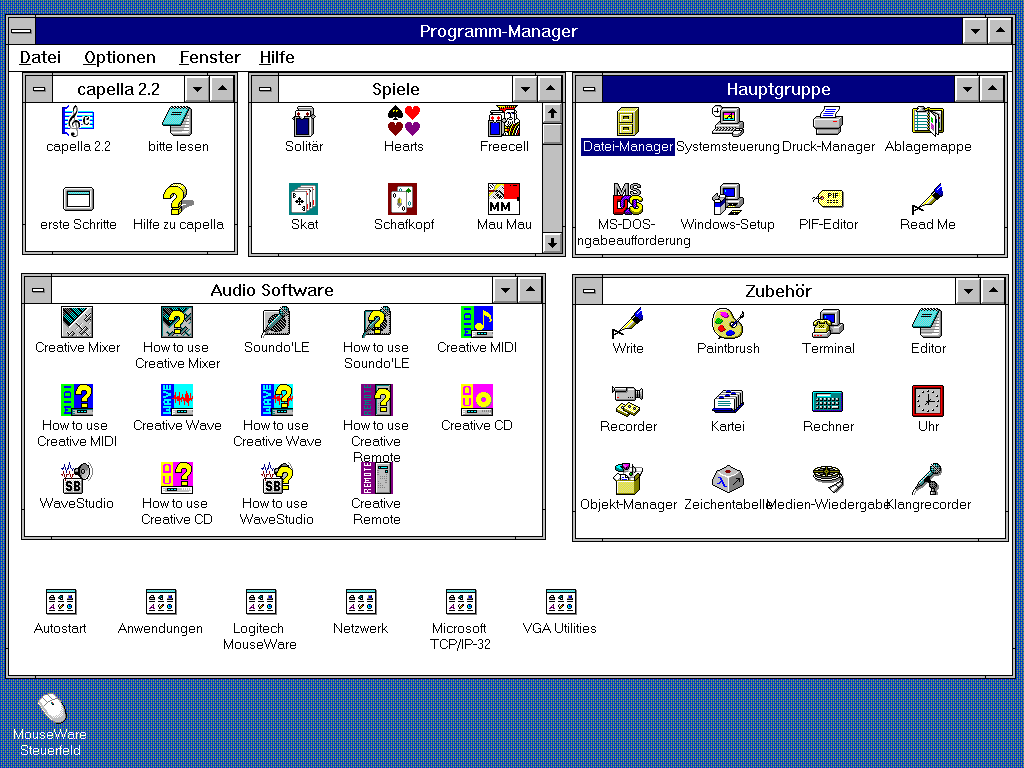Screen dimensions: 1024x768
Task: Click the Freecell game icon
Action: [x=504, y=122]
